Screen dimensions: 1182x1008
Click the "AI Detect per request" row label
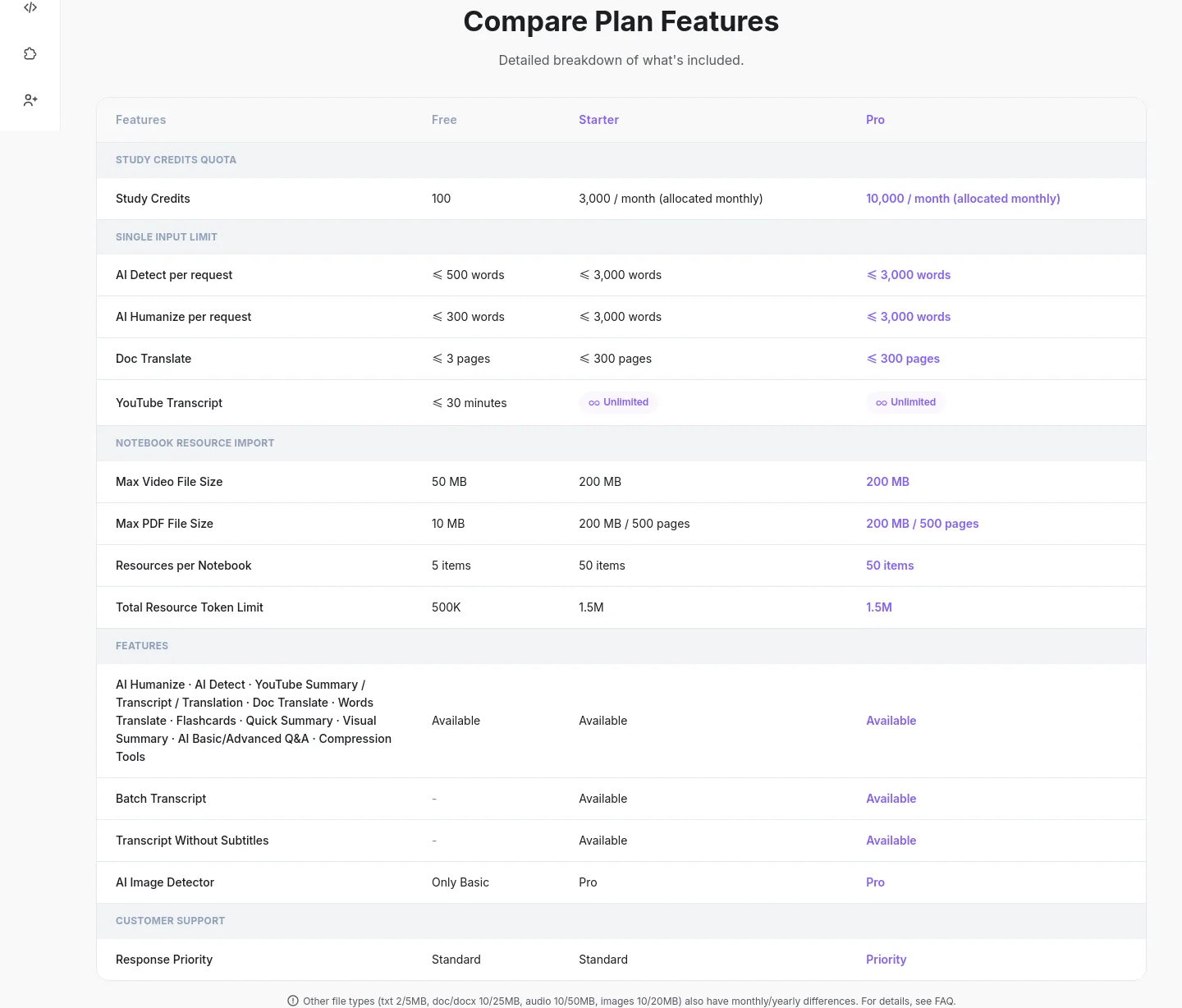click(174, 275)
